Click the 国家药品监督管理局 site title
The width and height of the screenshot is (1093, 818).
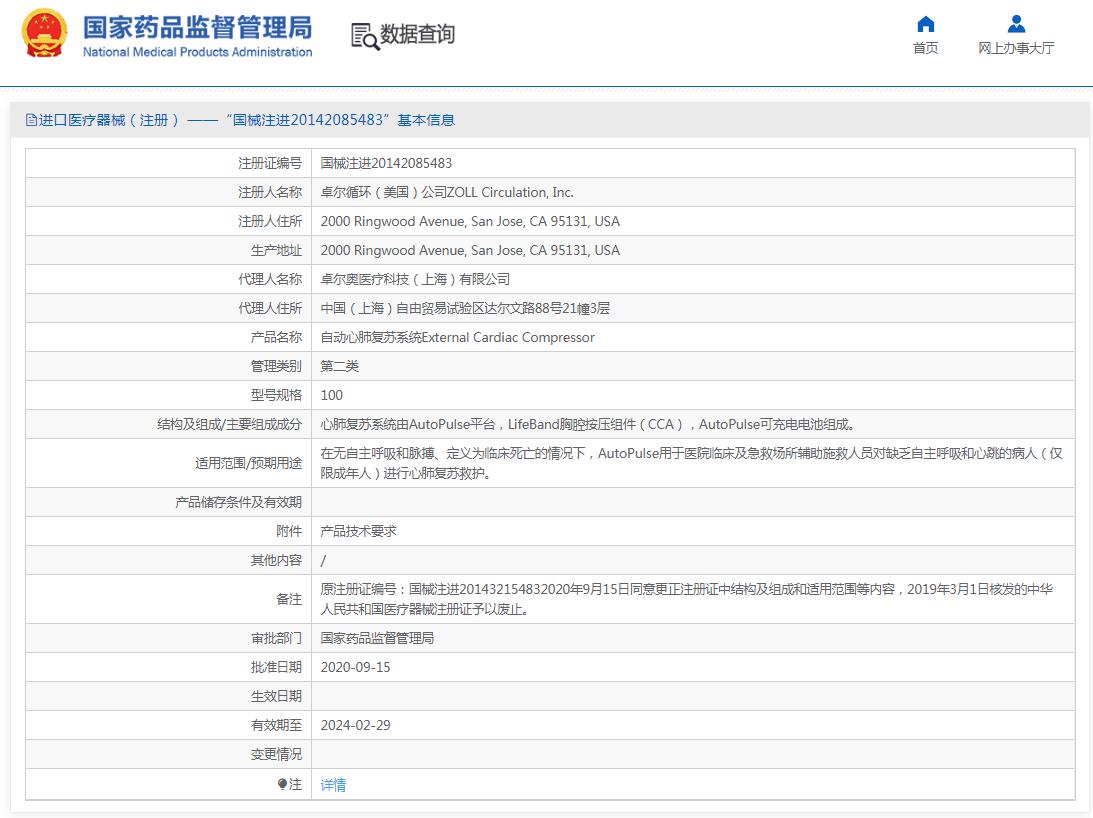click(x=197, y=28)
